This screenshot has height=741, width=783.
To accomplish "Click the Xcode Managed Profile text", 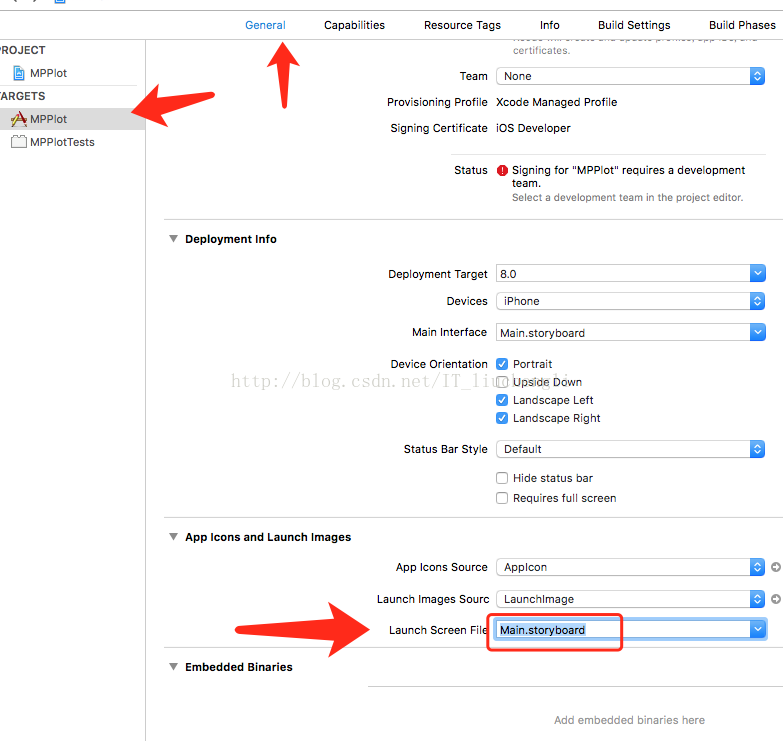I will [x=556, y=102].
